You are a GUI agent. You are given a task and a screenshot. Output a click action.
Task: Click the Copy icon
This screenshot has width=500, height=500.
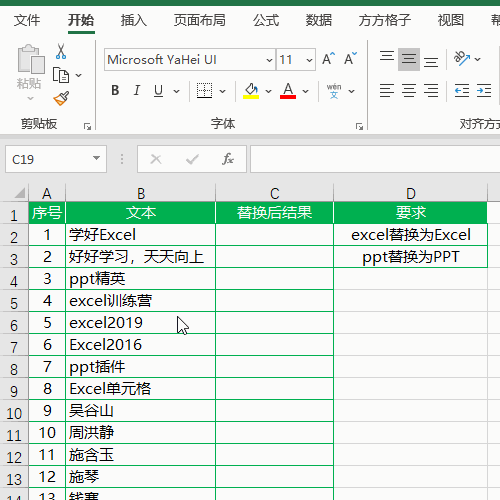point(61,75)
